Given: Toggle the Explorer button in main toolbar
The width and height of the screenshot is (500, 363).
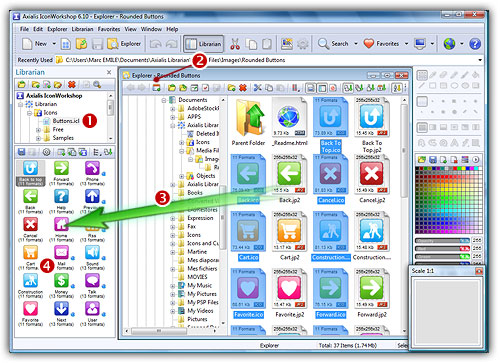Looking at the screenshot, I should 125,44.
